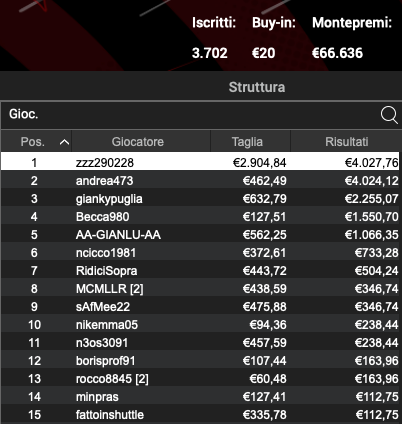Select player borisprof91 row

[200, 361]
